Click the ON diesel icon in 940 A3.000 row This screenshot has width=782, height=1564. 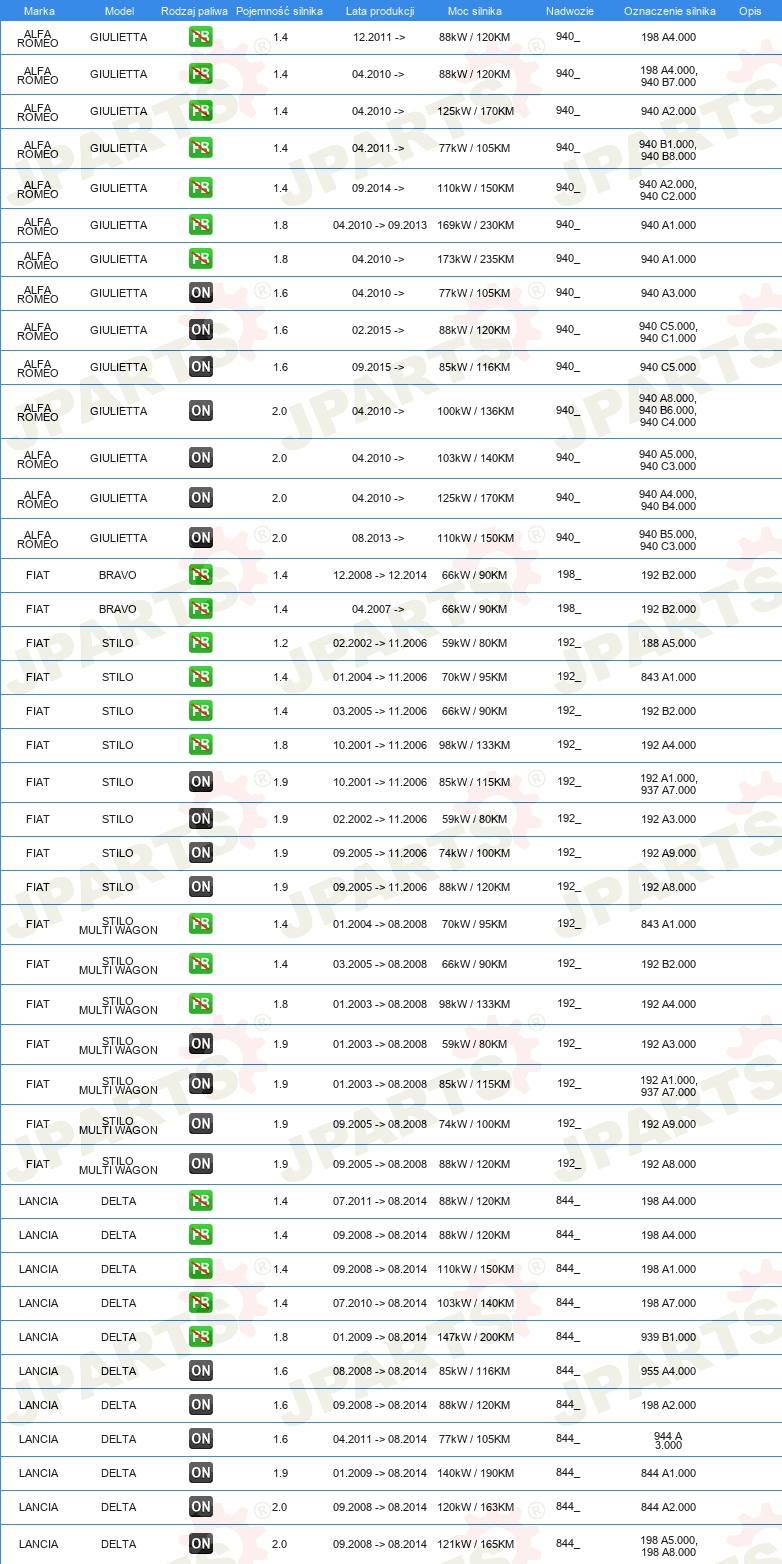[201, 293]
